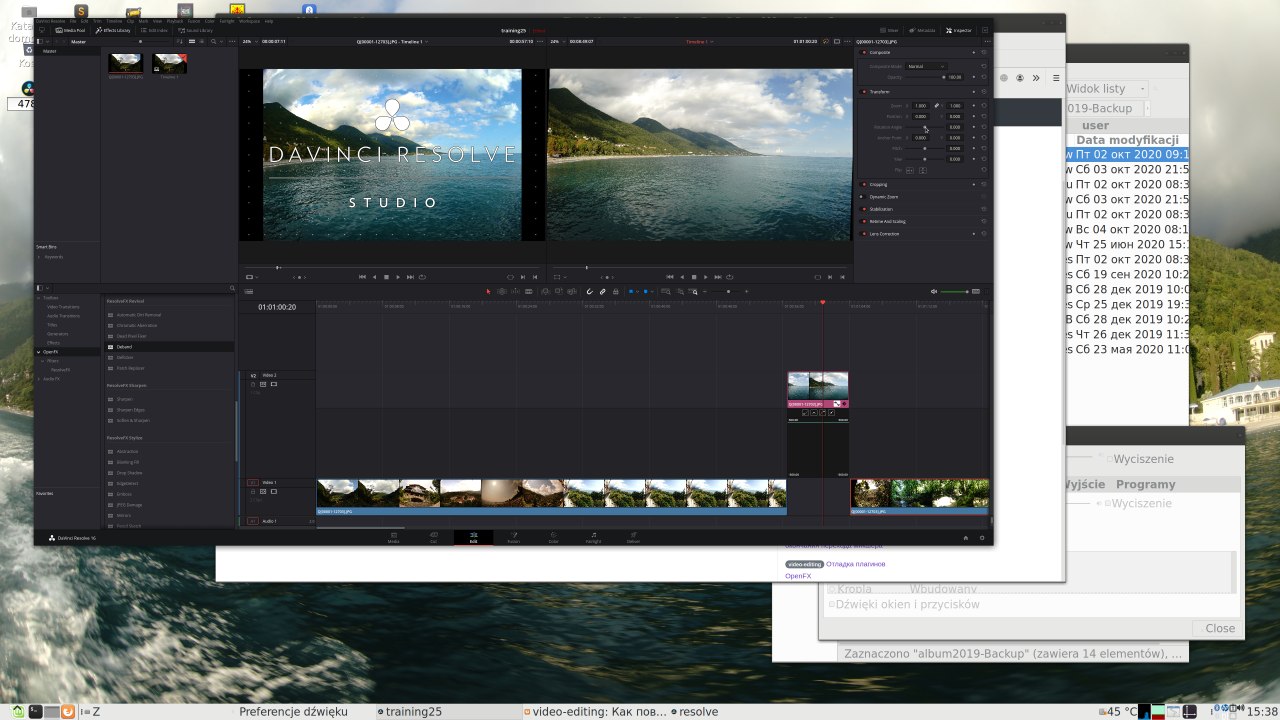Open the Edit Index panel
This screenshot has width=1280, height=720.
pyautogui.click(x=154, y=31)
